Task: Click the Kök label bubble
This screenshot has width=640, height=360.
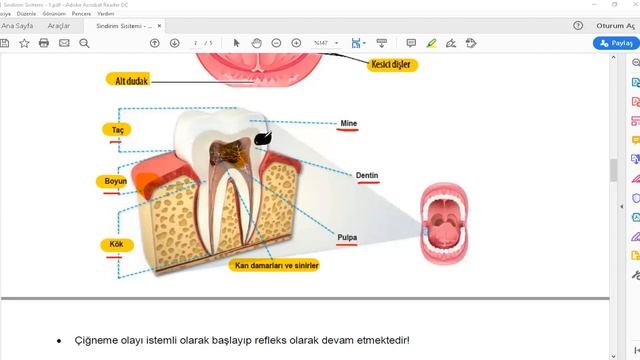Action: 117,244
